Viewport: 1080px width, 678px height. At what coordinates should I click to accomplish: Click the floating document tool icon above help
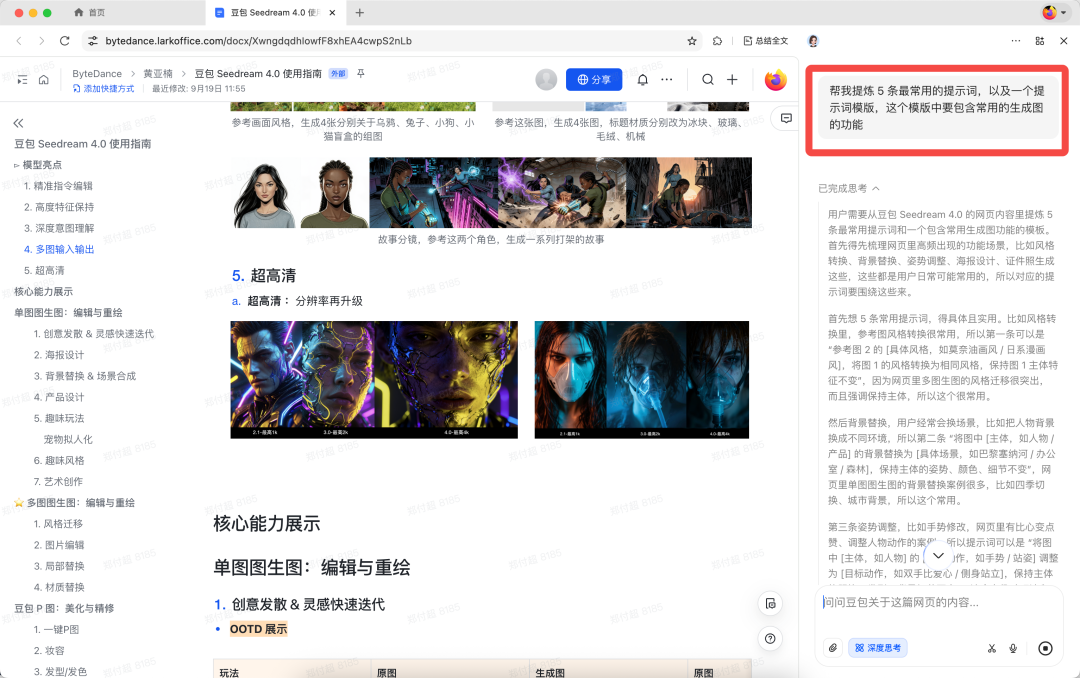[770, 604]
